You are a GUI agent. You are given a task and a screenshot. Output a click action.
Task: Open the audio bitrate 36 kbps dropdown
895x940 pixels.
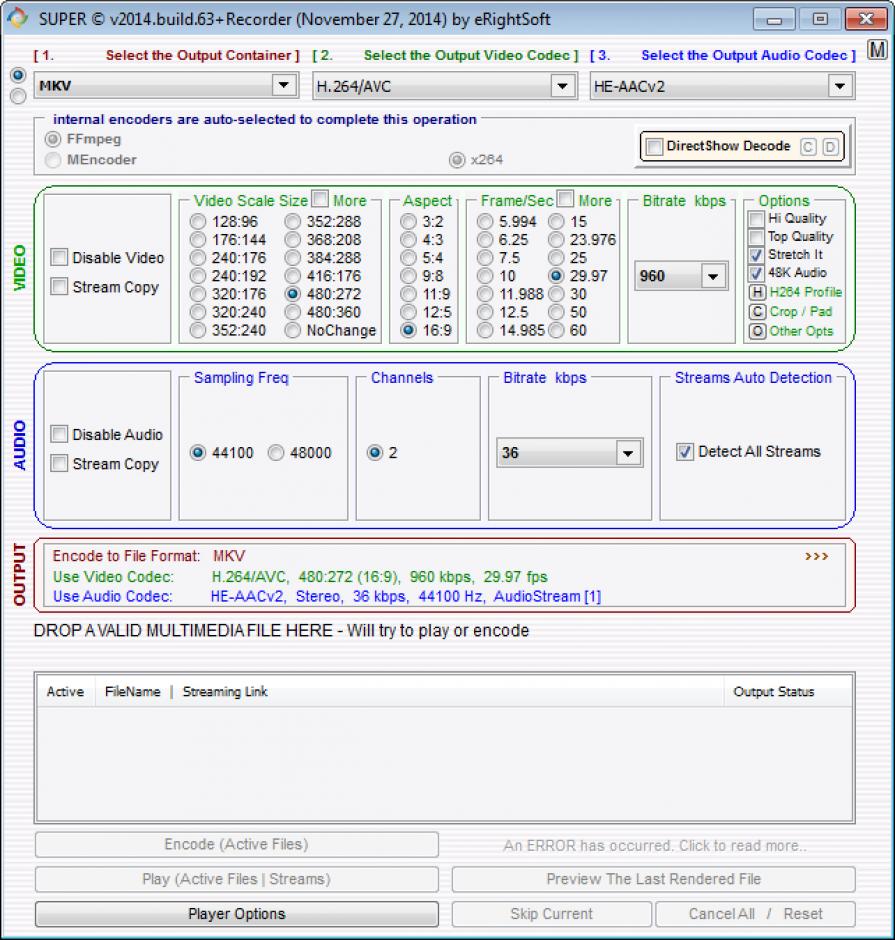click(x=628, y=453)
